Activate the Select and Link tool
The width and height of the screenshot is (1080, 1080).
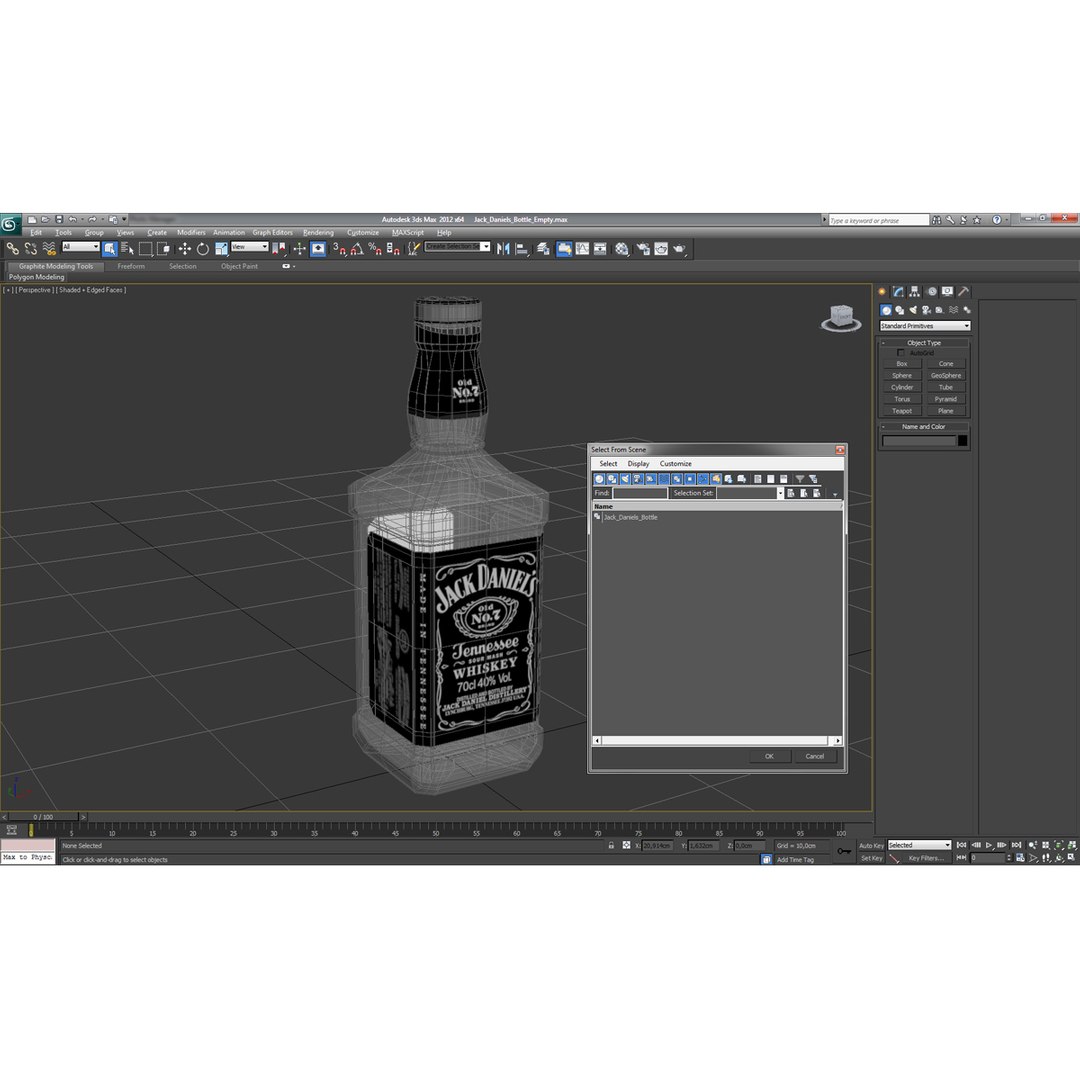[x=12, y=249]
